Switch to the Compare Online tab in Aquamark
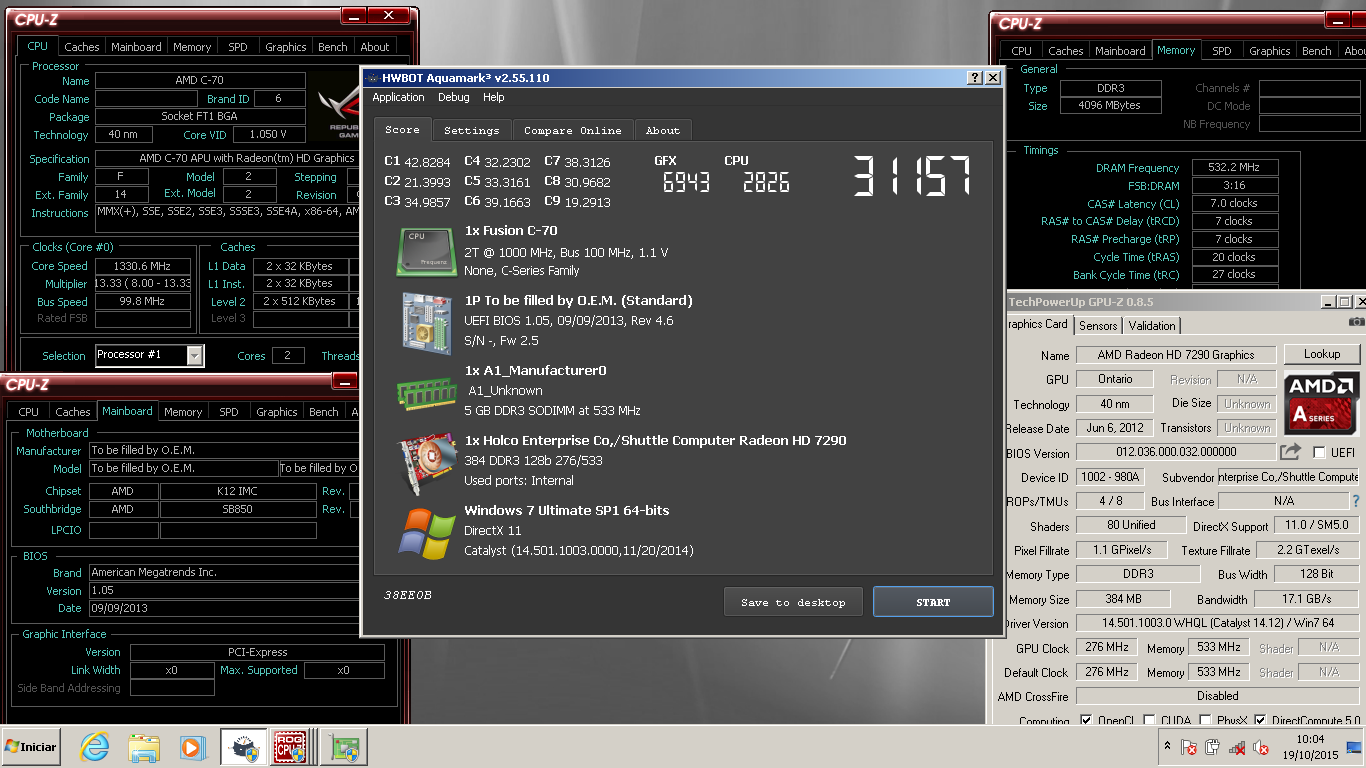The image size is (1366, 768). [x=573, y=130]
